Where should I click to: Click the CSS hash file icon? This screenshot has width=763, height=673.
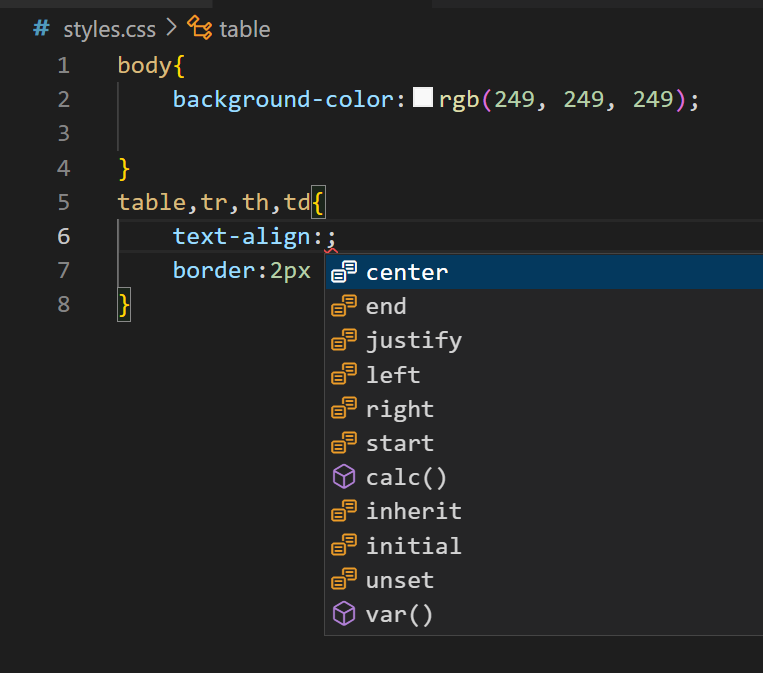(41, 29)
